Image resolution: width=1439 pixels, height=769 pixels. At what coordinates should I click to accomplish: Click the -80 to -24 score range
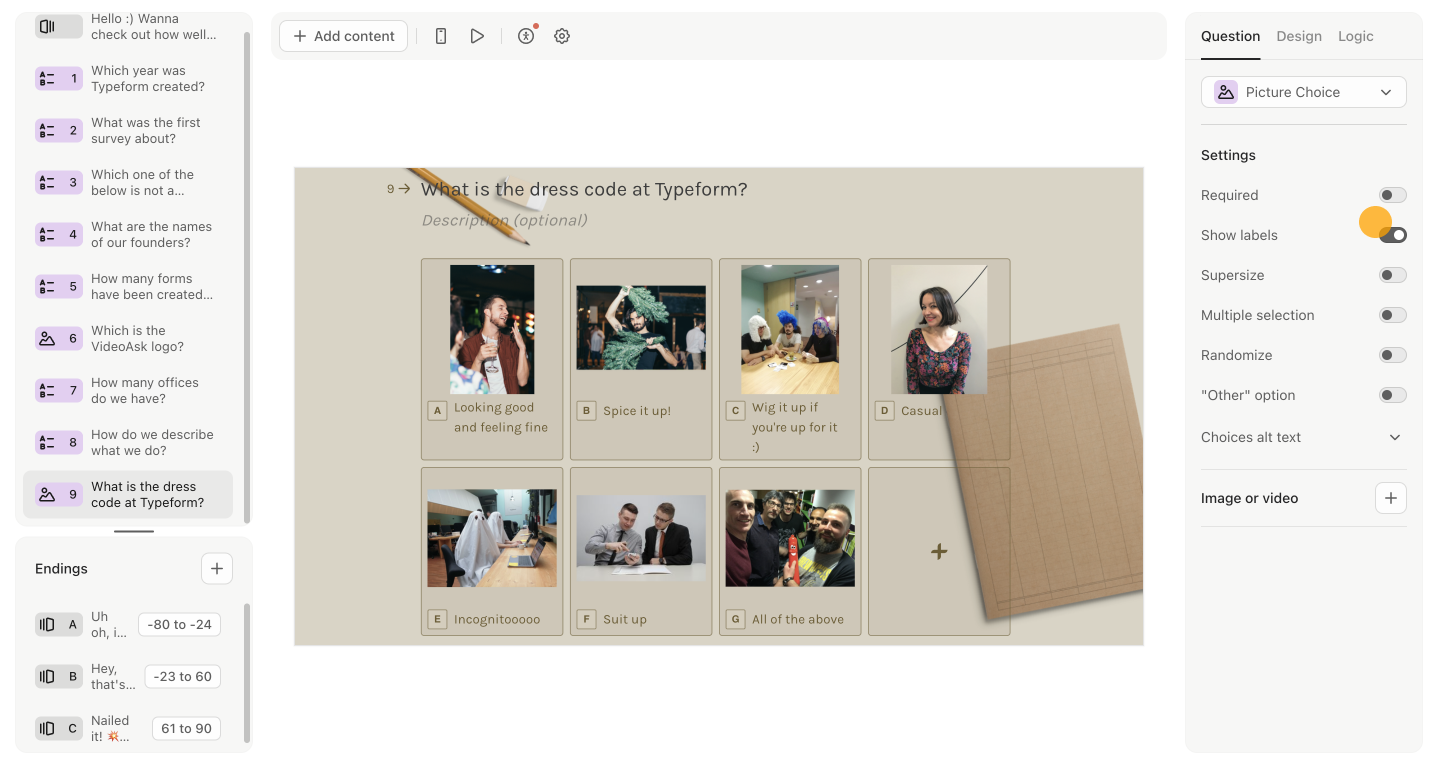pyautogui.click(x=179, y=625)
